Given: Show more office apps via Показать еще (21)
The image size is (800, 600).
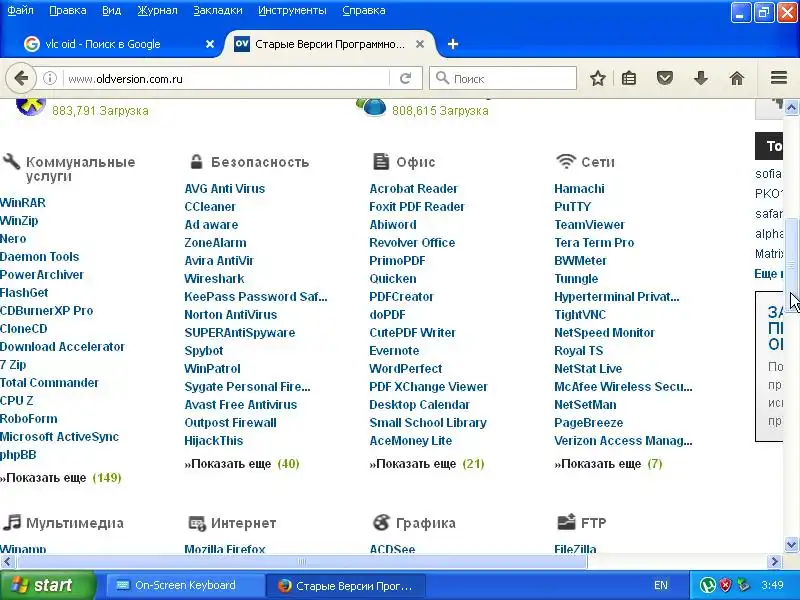Looking at the screenshot, I should point(427,464).
